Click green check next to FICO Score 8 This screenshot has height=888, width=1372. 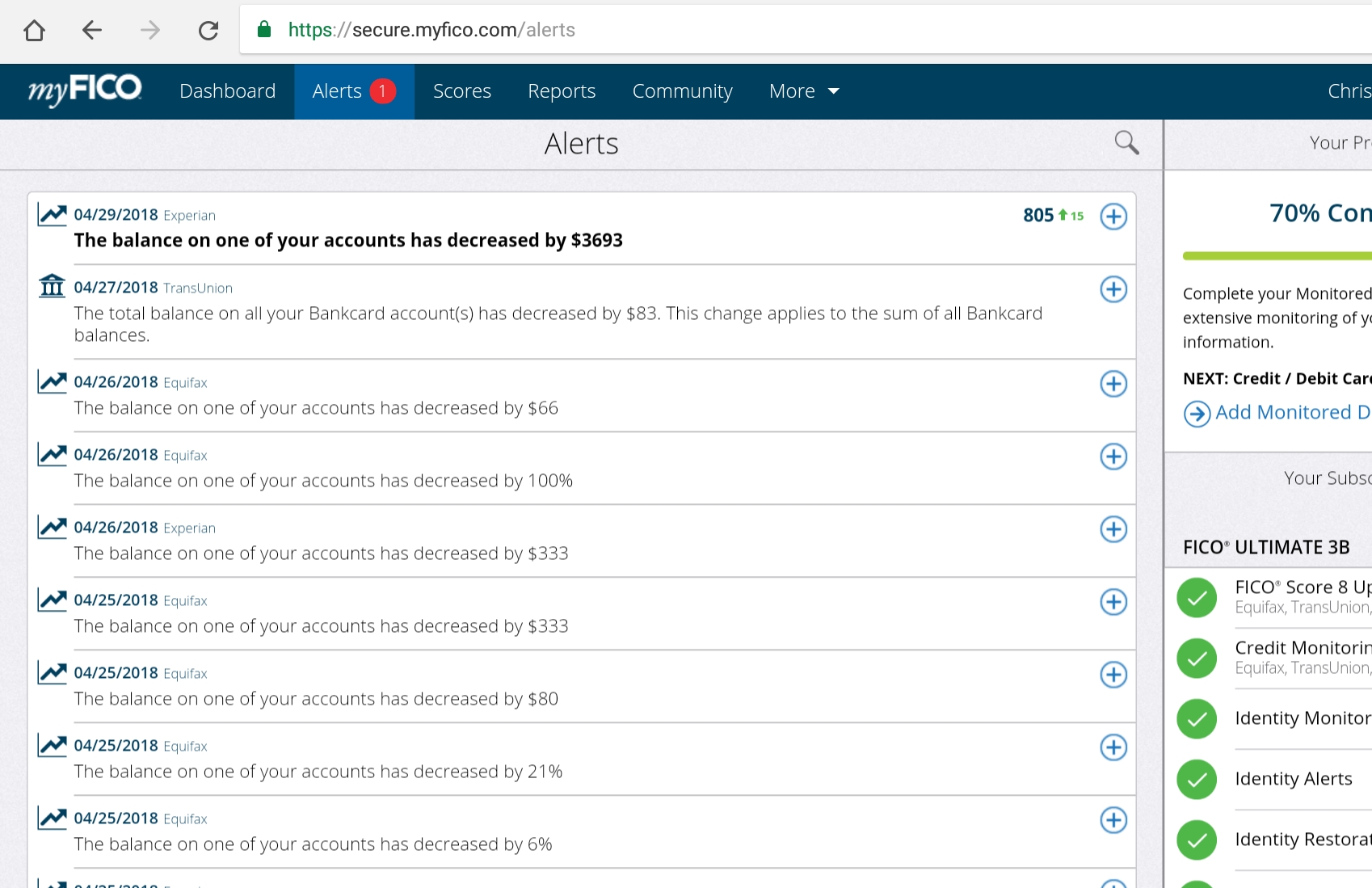pos(1197,598)
